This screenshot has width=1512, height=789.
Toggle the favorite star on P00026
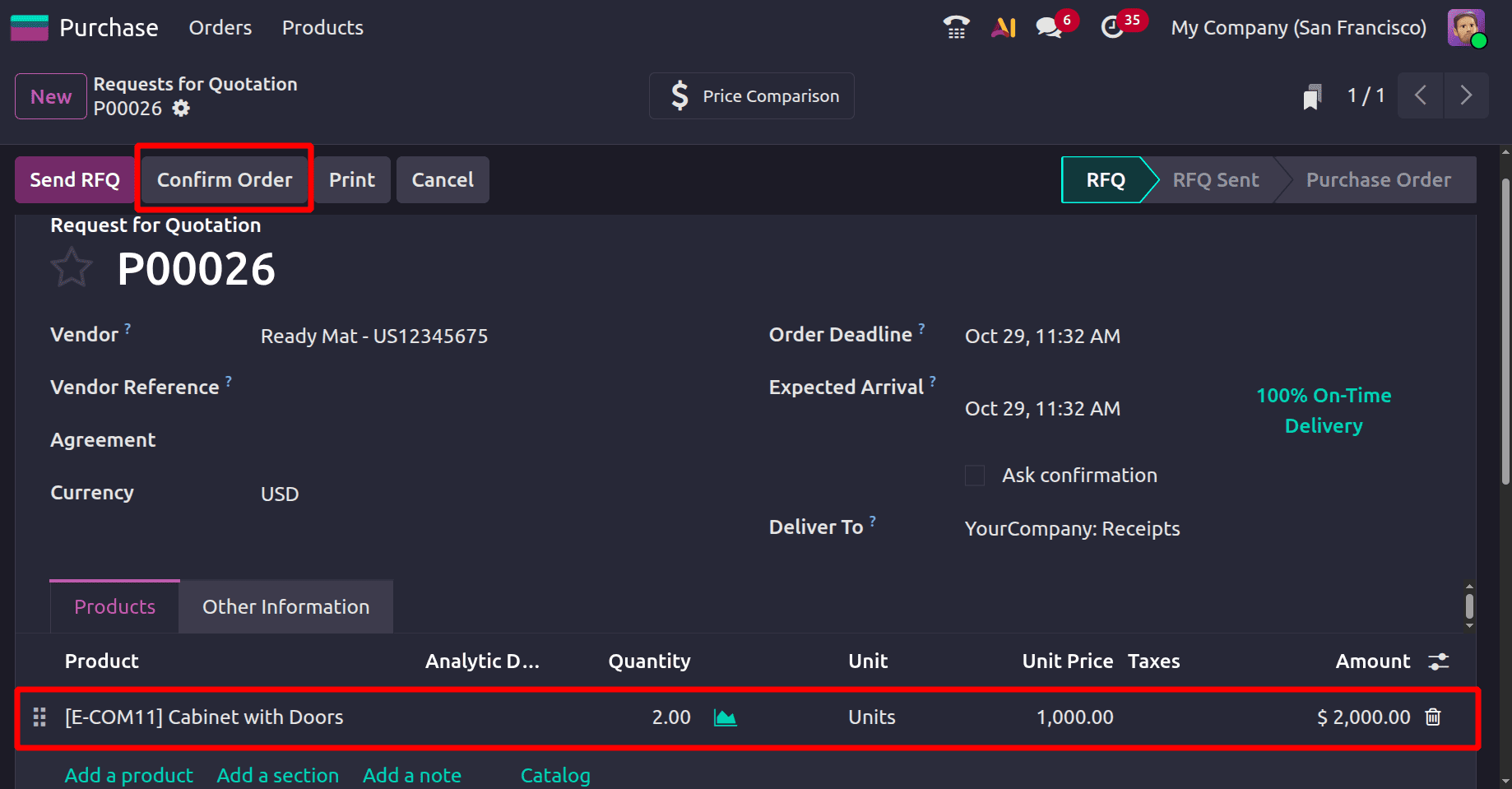72,267
